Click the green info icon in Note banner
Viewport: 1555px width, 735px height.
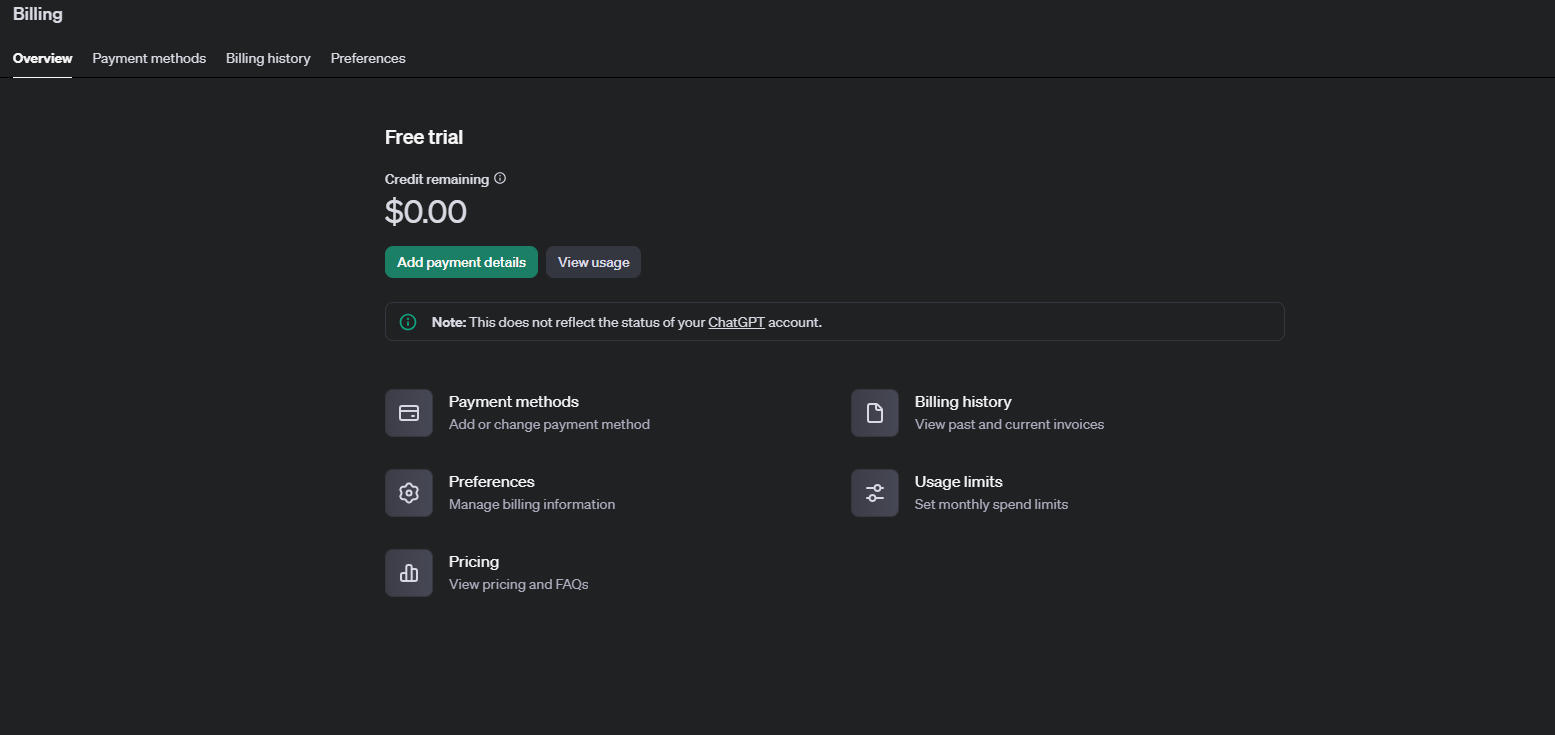[408, 322]
